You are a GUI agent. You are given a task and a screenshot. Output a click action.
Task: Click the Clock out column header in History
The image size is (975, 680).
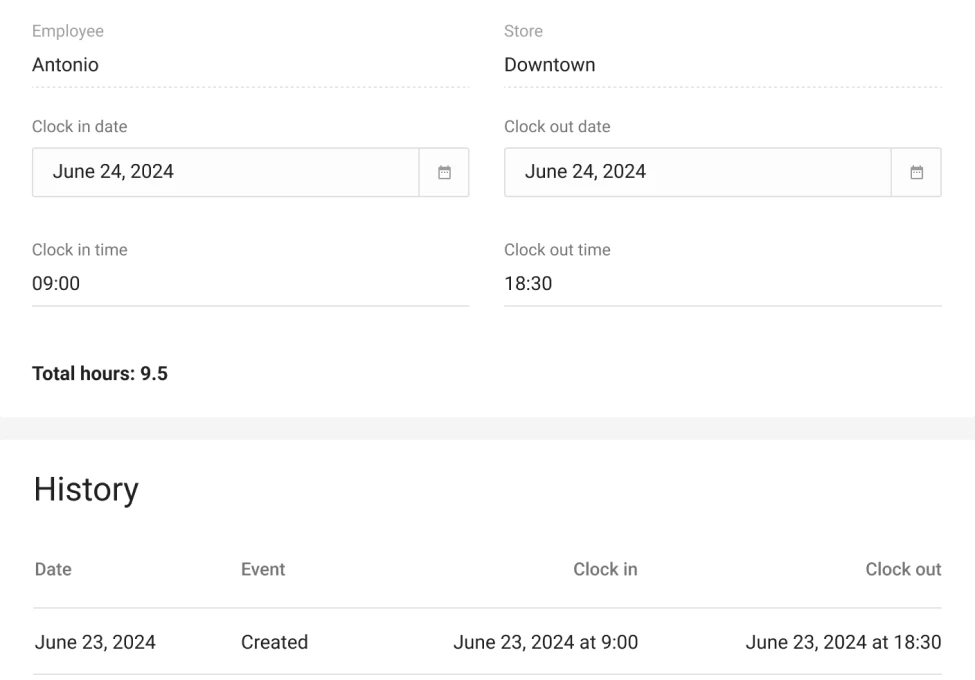click(x=903, y=569)
